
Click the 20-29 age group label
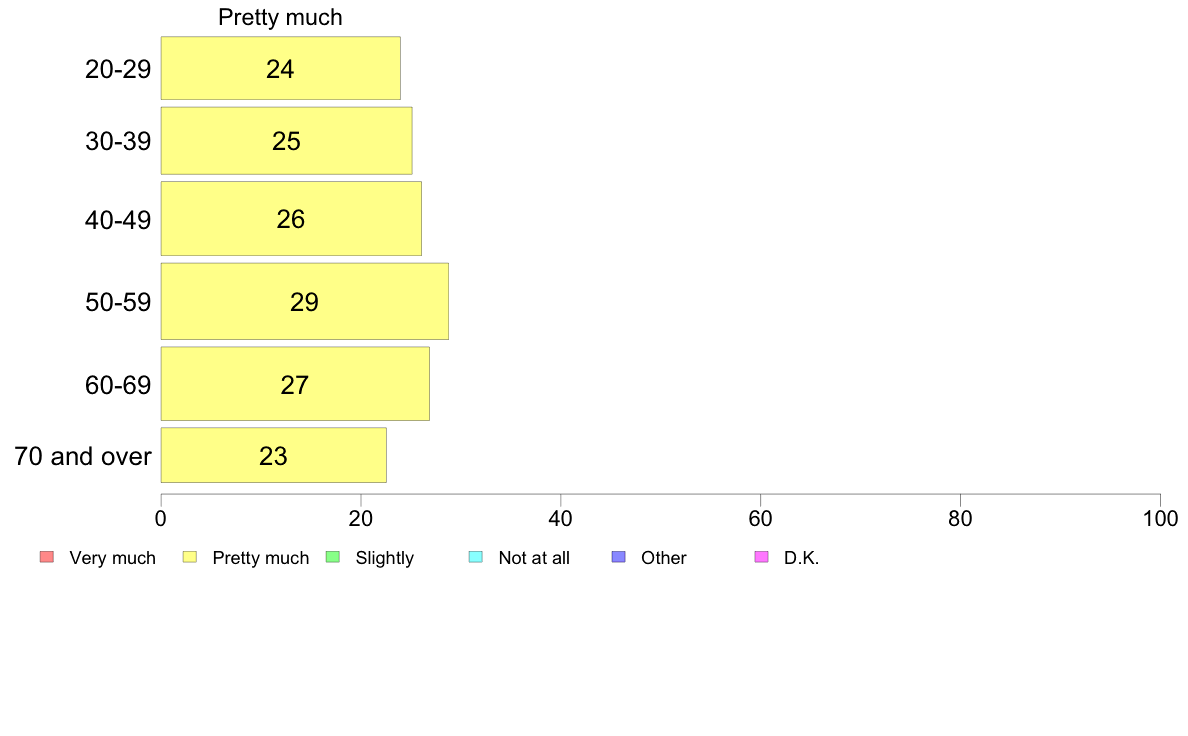click(x=118, y=69)
